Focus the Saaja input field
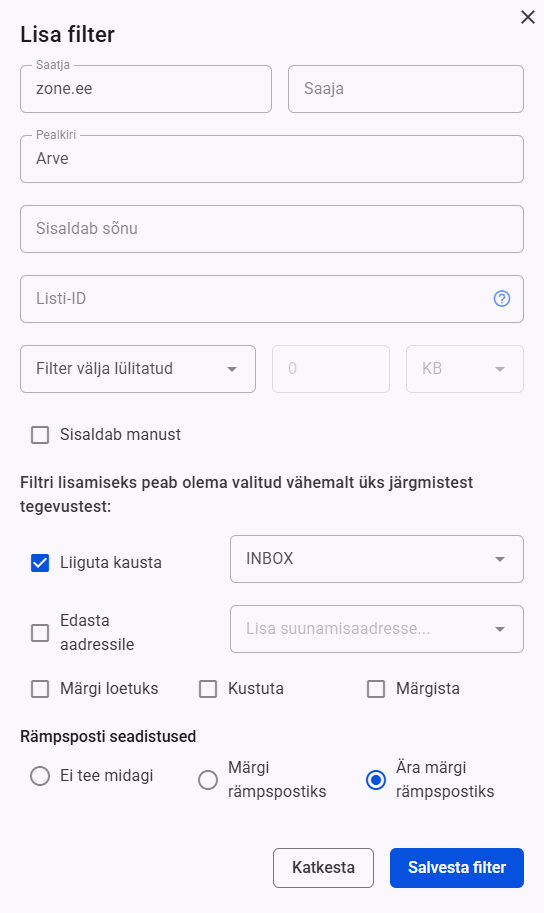This screenshot has width=544, height=913. (x=406, y=89)
